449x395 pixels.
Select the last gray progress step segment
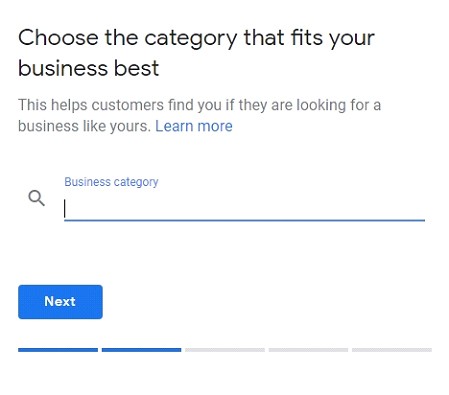[392, 350]
